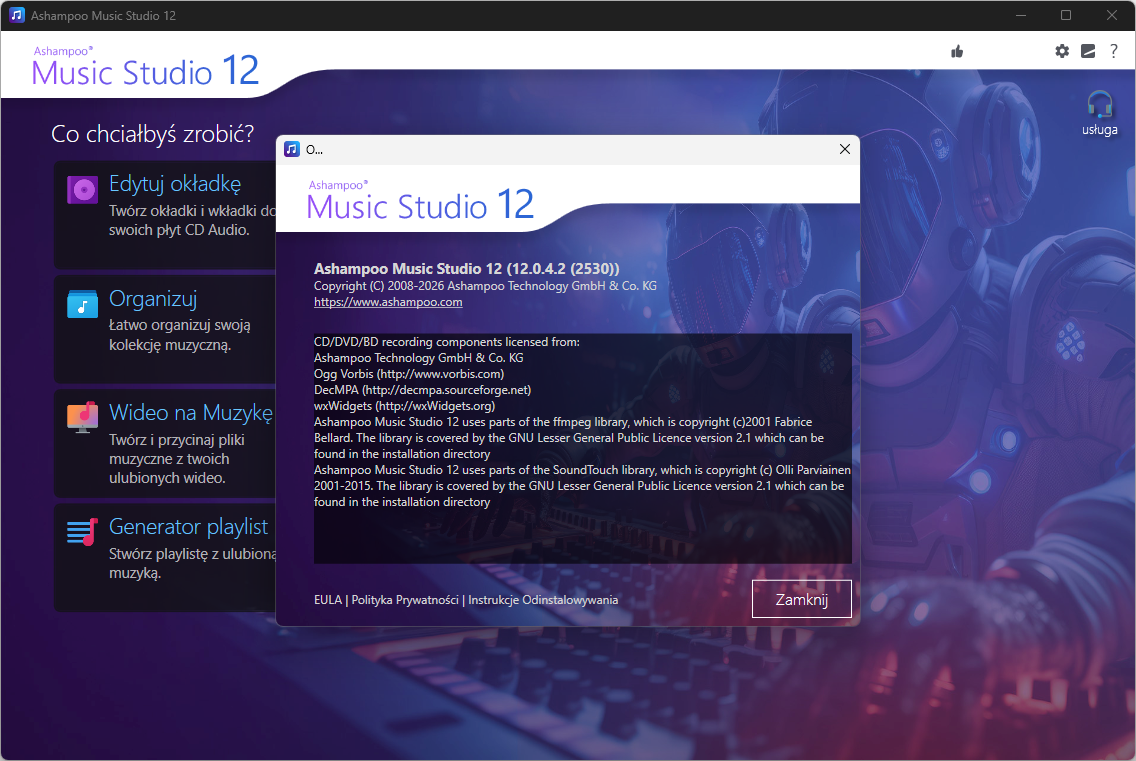Close the About dialog with X
1136x761 pixels.
845,149
